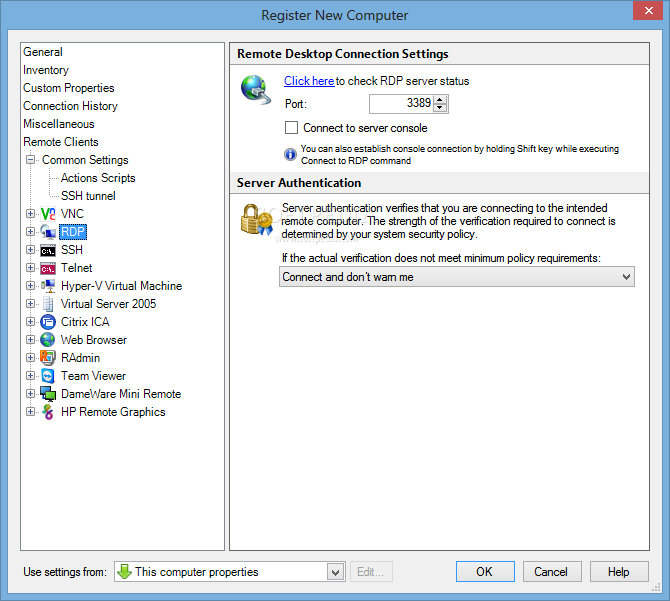Select Miscellaneous category

tap(59, 124)
